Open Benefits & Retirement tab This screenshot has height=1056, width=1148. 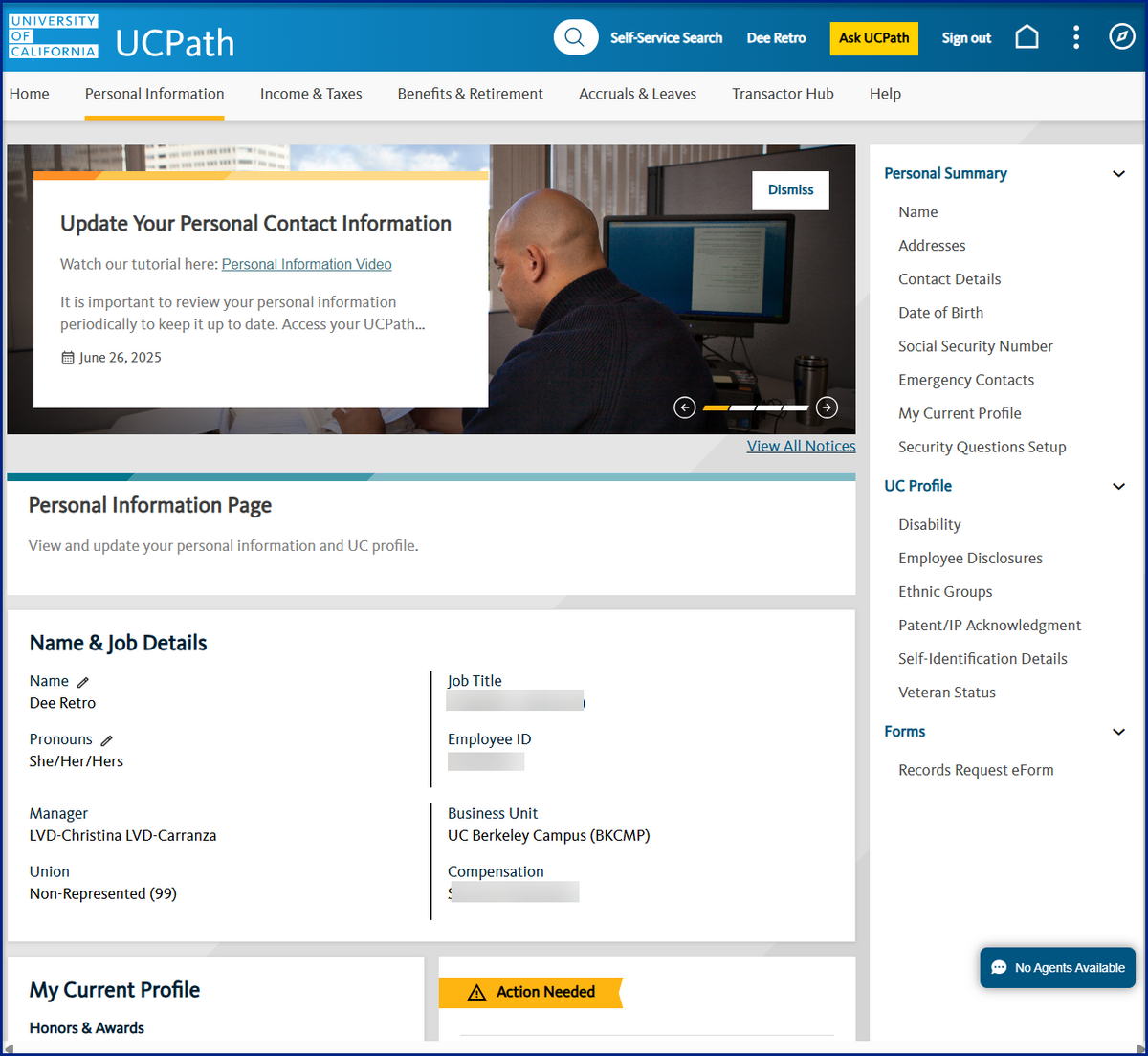coord(471,94)
